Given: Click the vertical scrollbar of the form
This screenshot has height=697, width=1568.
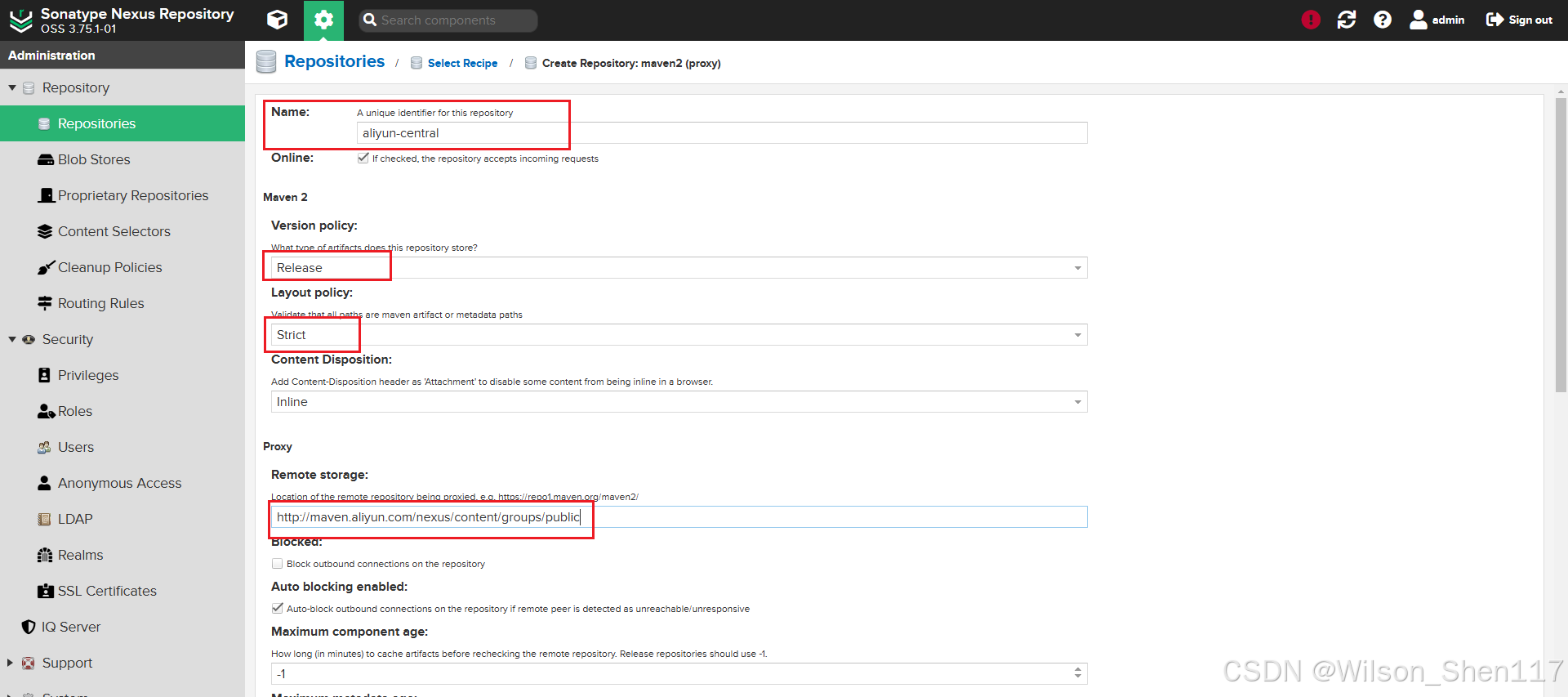Looking at the screenshot, I should coord(1561,245).
